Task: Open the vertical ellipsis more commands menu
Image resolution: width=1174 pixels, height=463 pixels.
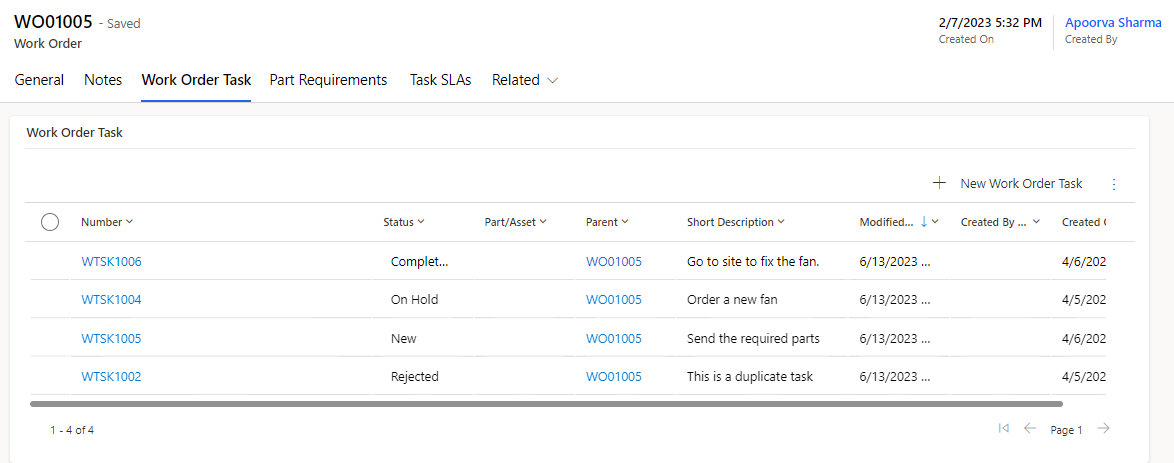Action: (x=1114, y=184)
